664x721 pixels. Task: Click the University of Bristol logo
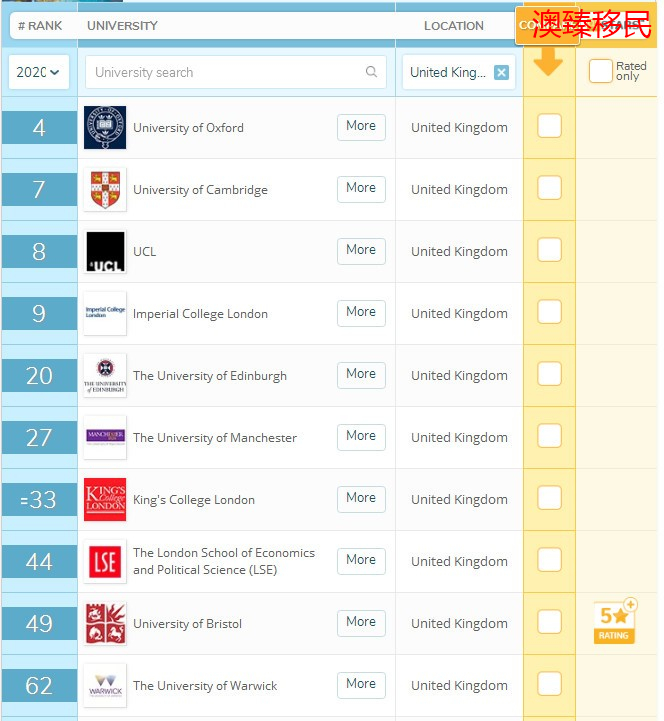pyautogui.click(x=105, y=624)
